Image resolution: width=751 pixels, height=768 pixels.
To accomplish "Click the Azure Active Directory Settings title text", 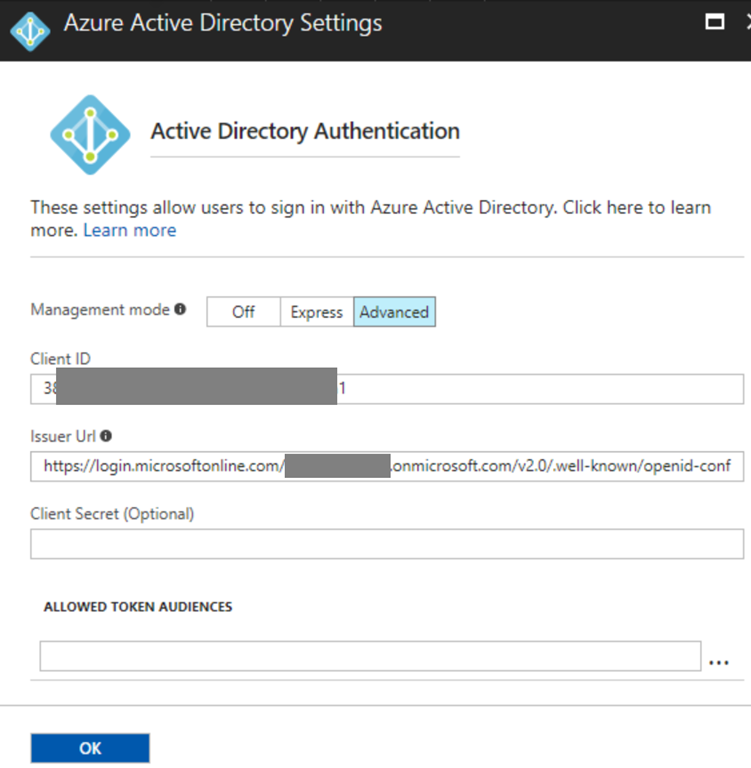I will 223,24.
